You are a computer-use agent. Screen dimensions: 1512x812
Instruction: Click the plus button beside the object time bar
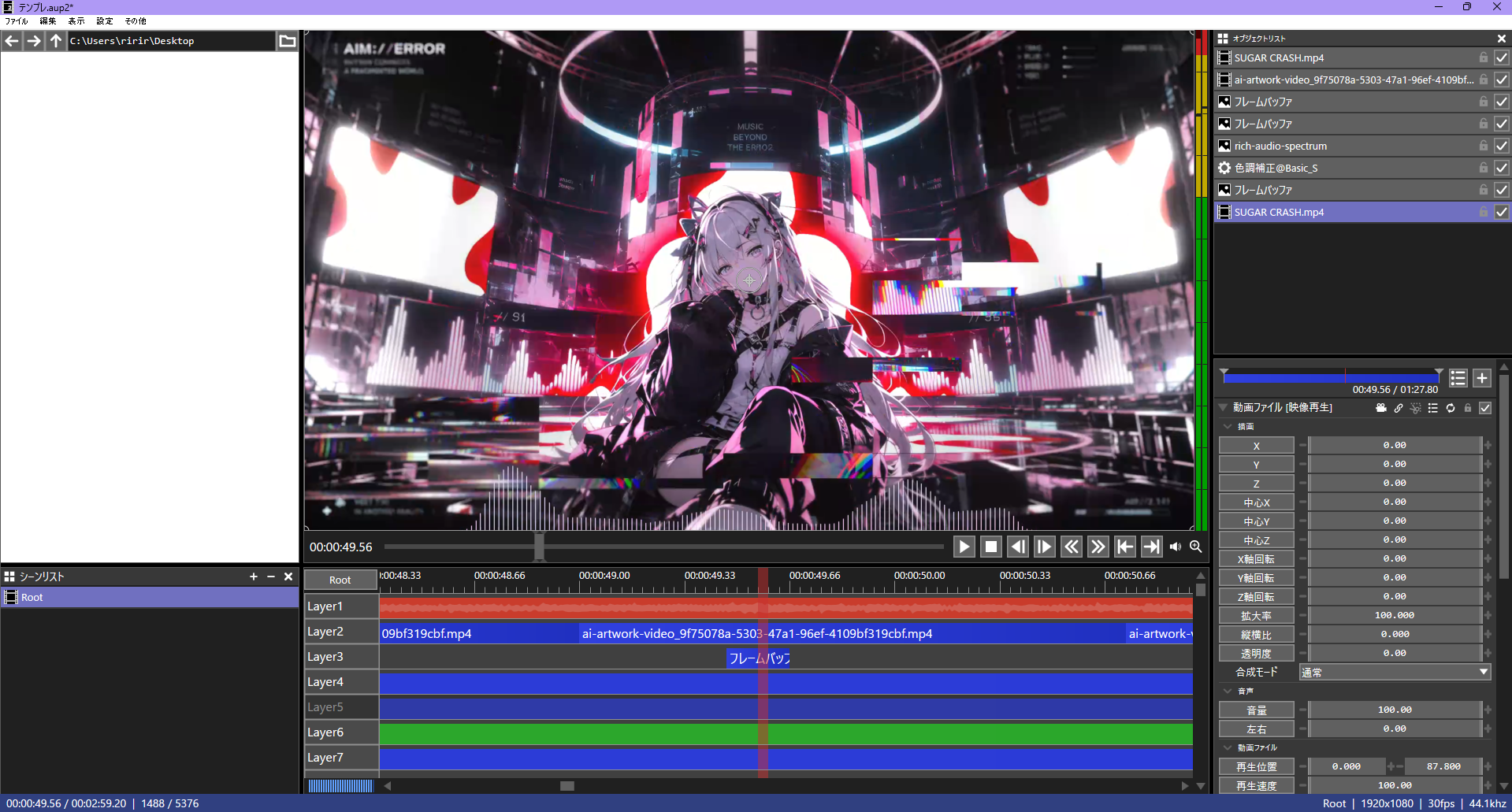coord(1482,378)
